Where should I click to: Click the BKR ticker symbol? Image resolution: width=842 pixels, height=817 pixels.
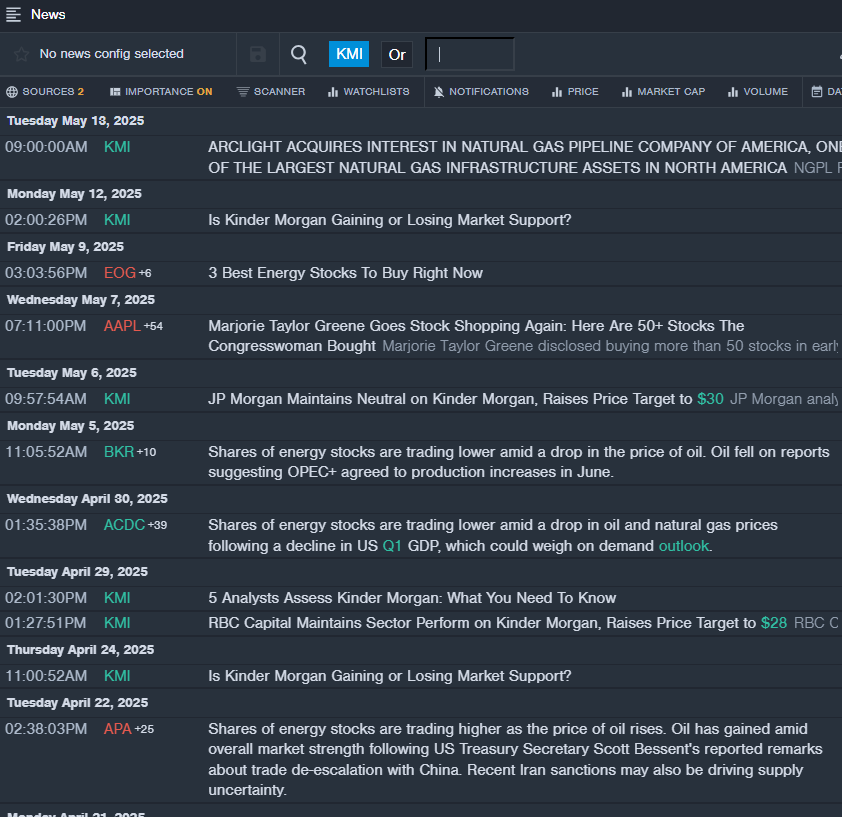point(119,452)
